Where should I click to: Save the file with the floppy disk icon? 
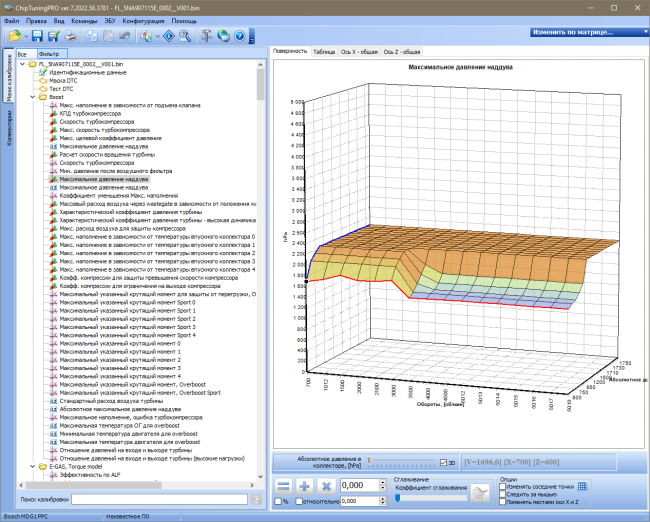tap(37, 36)
